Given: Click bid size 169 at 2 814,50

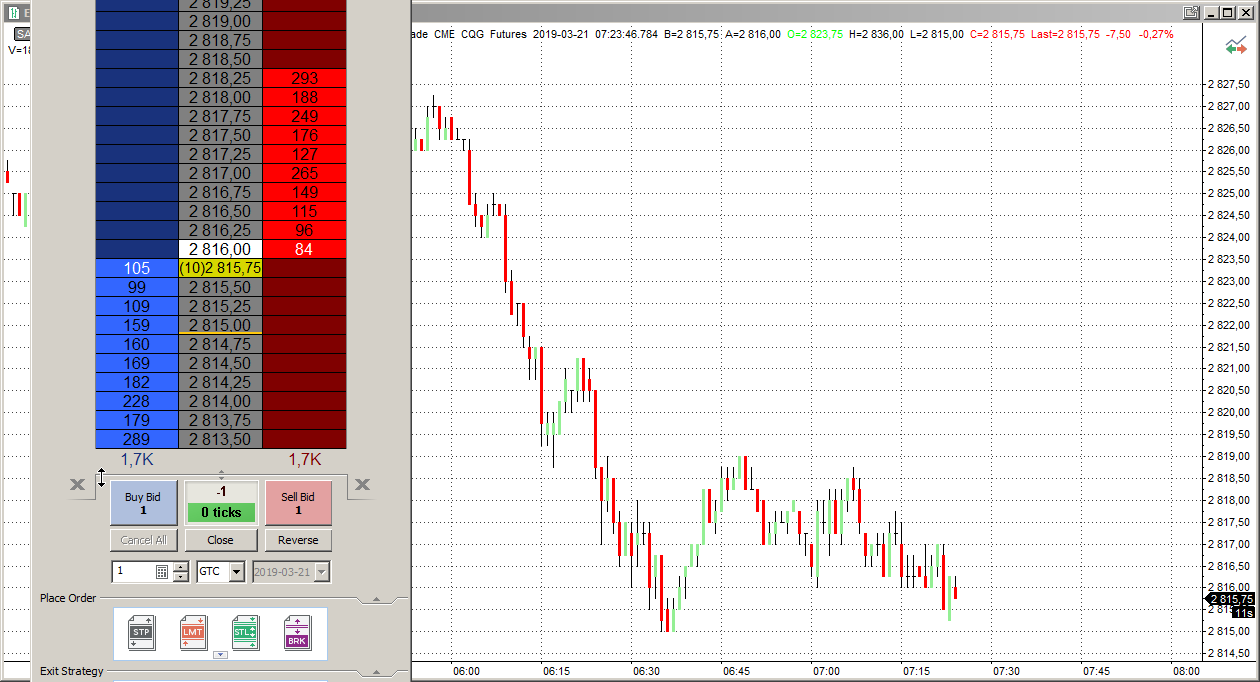Looking at the screenshot, I should [137, 363].
